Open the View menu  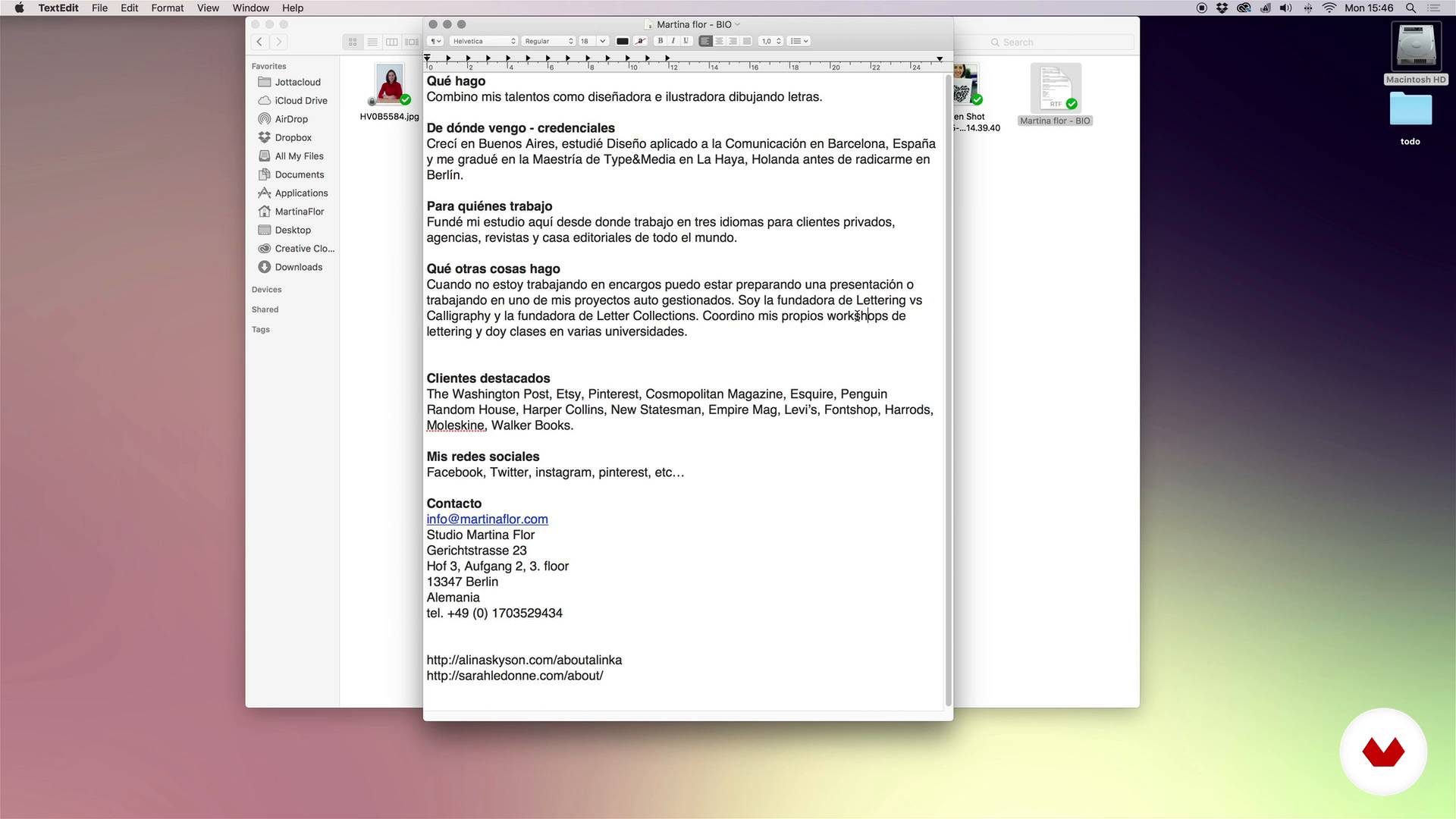point(208,8)
